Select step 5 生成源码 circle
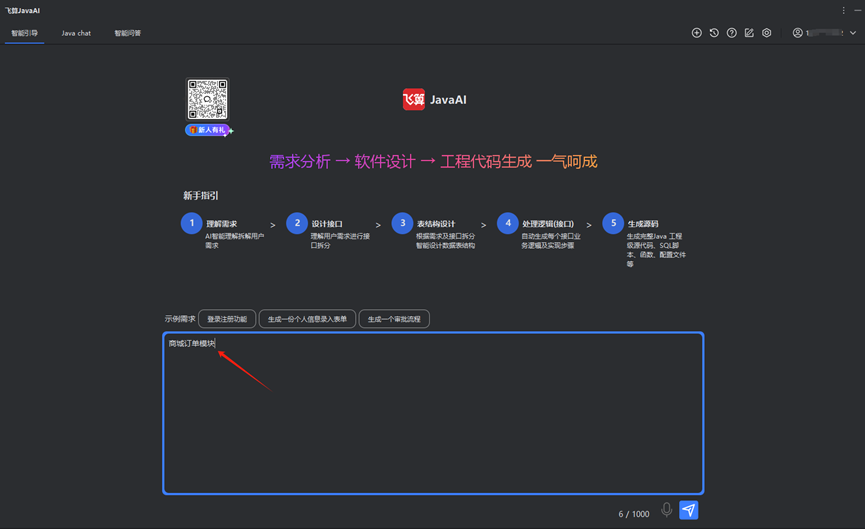Image resolution: width=865 pixels, height=529 pixels. 613,223
